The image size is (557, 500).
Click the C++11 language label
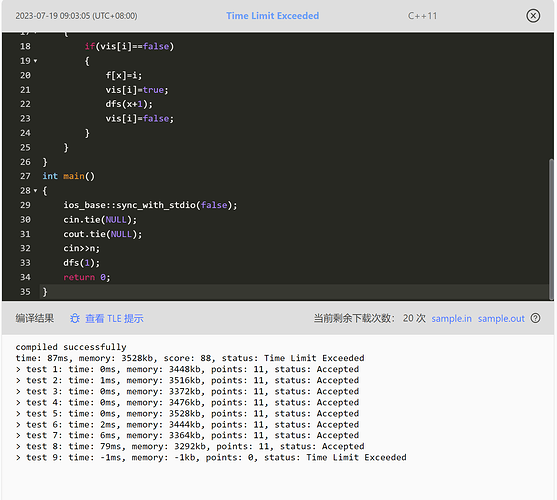pyautogui.click(x=422, y=16)
